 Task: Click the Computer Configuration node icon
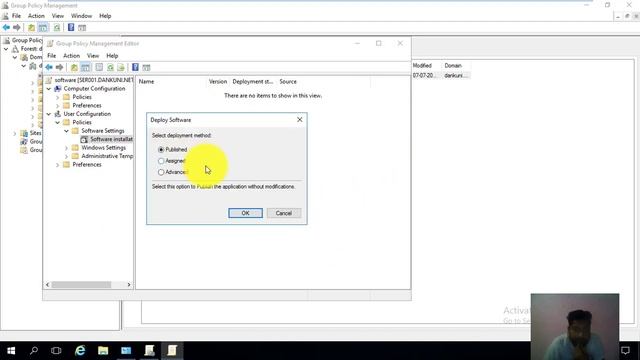58,89
